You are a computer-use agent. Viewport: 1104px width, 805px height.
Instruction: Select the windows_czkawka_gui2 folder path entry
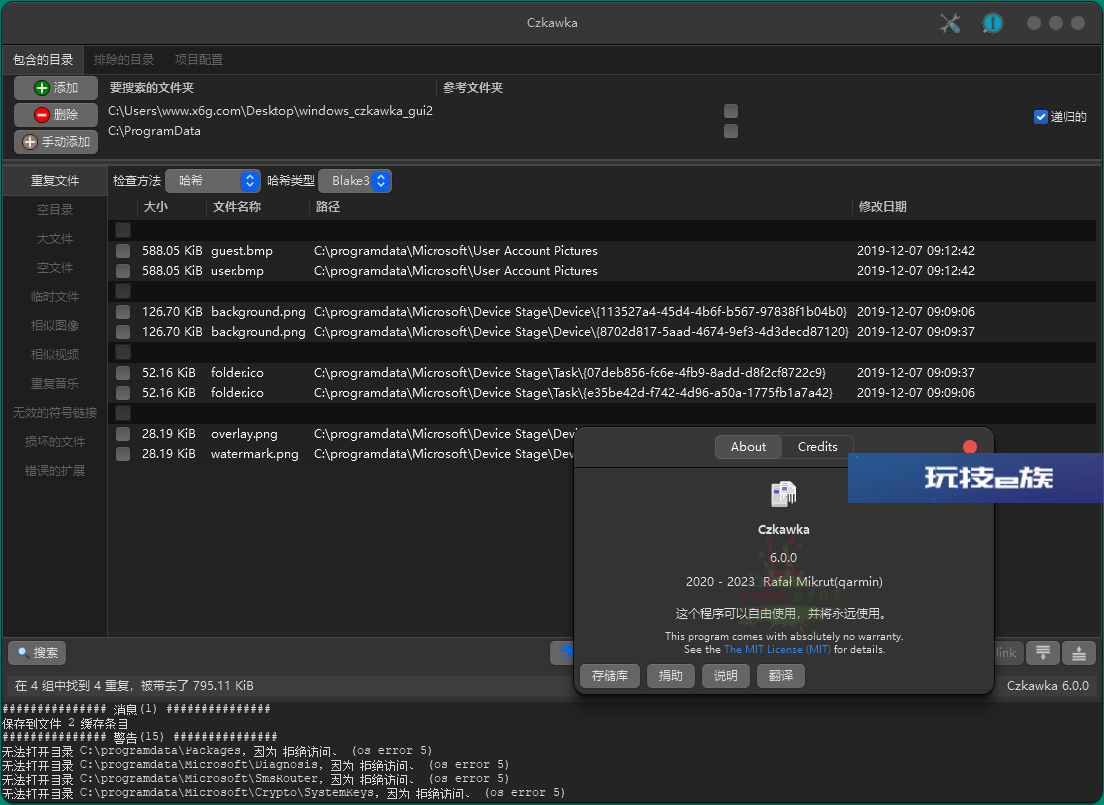[x=270, y=111]
